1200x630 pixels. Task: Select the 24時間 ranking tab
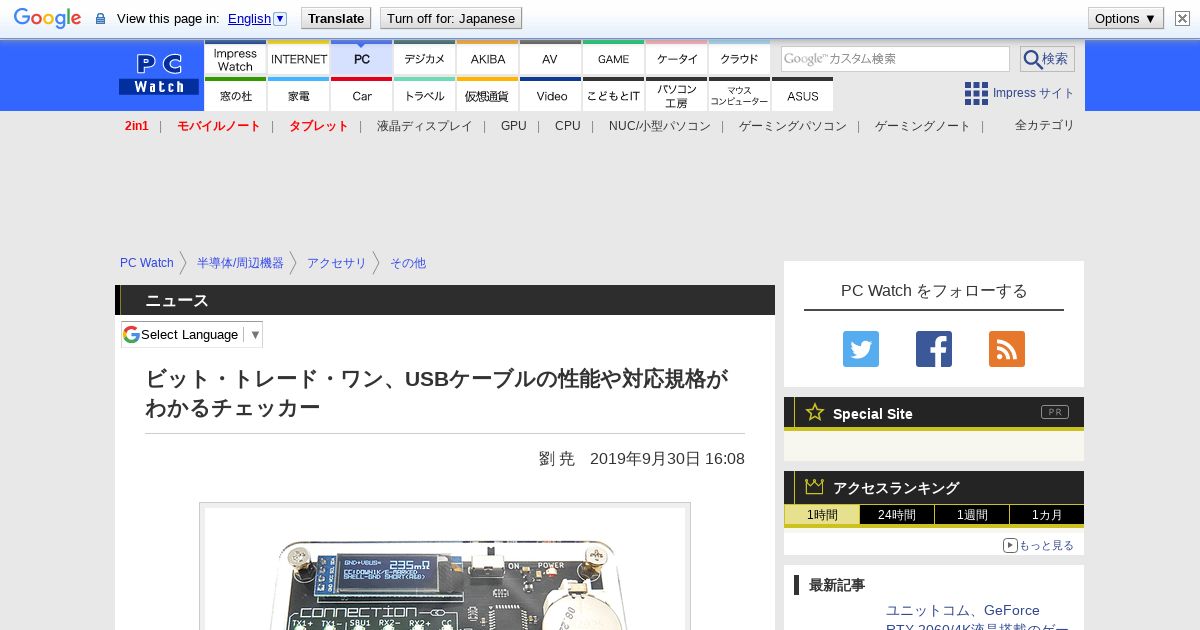[x=897, y=515]
